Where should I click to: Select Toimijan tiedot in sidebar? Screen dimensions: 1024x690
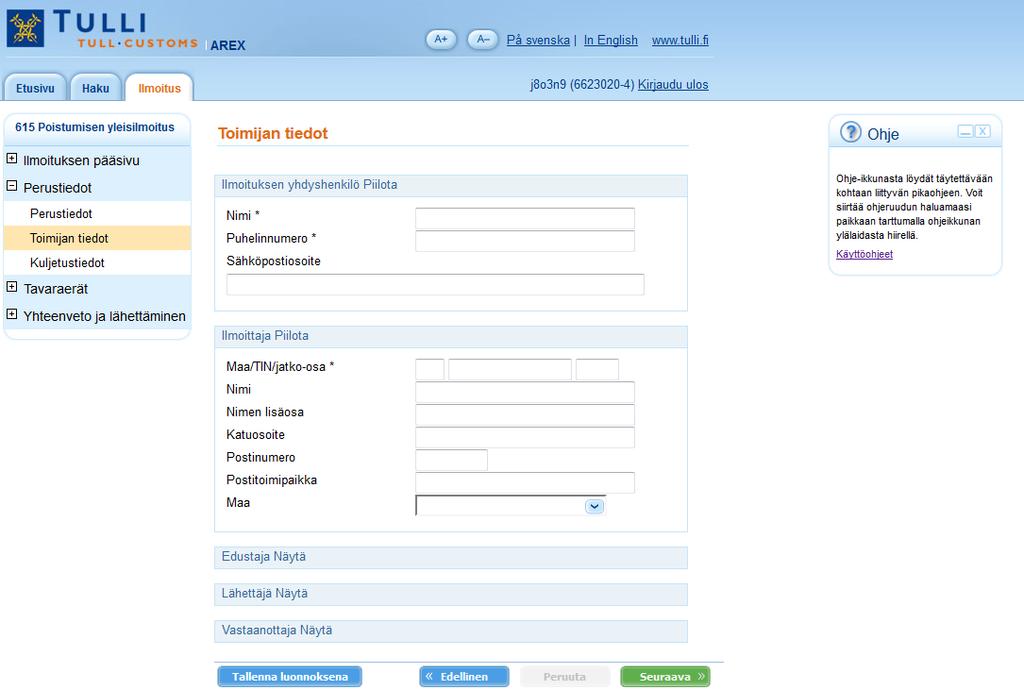coord(97,238)
